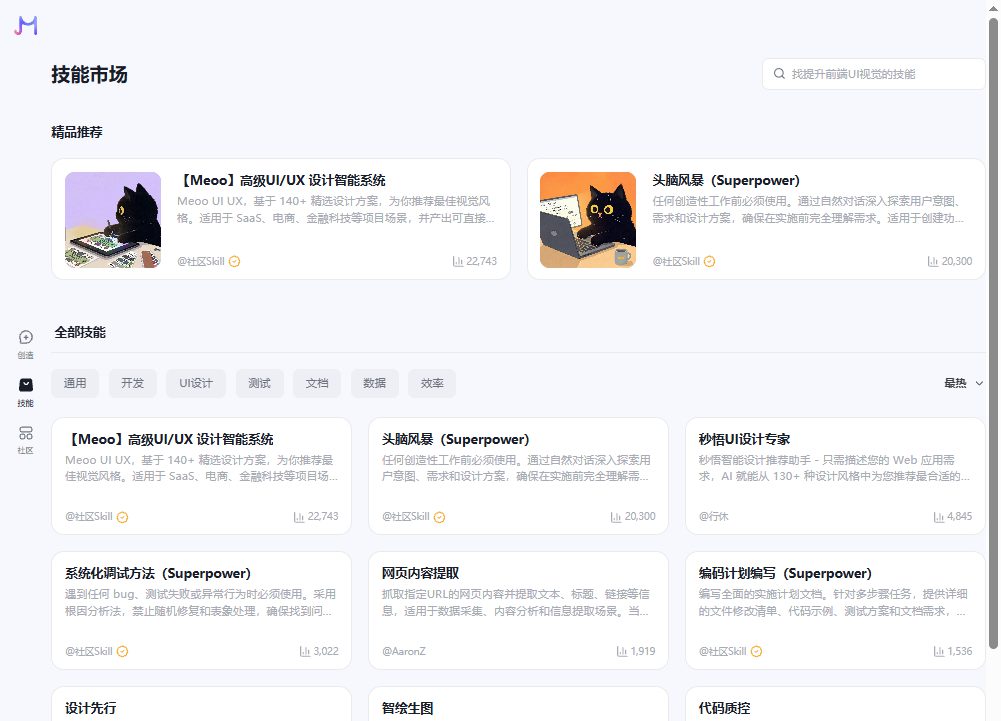
Task: Open featured 头脑风暴（Superpower）title
Action: 726,180
